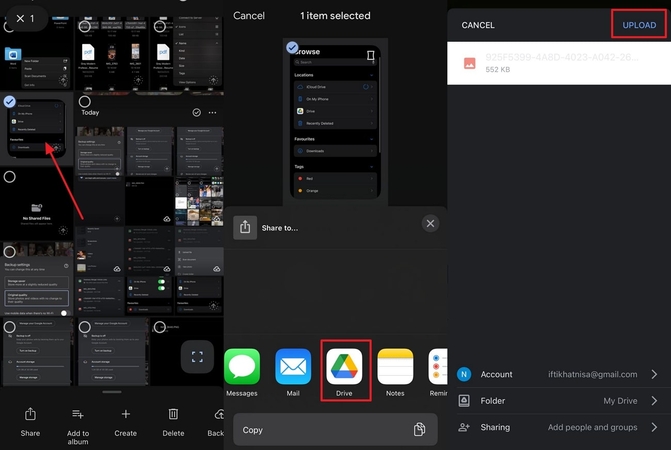The image size is (671, 450).
Task: Tap the Folder row icon
Action: tap(464, 401)
